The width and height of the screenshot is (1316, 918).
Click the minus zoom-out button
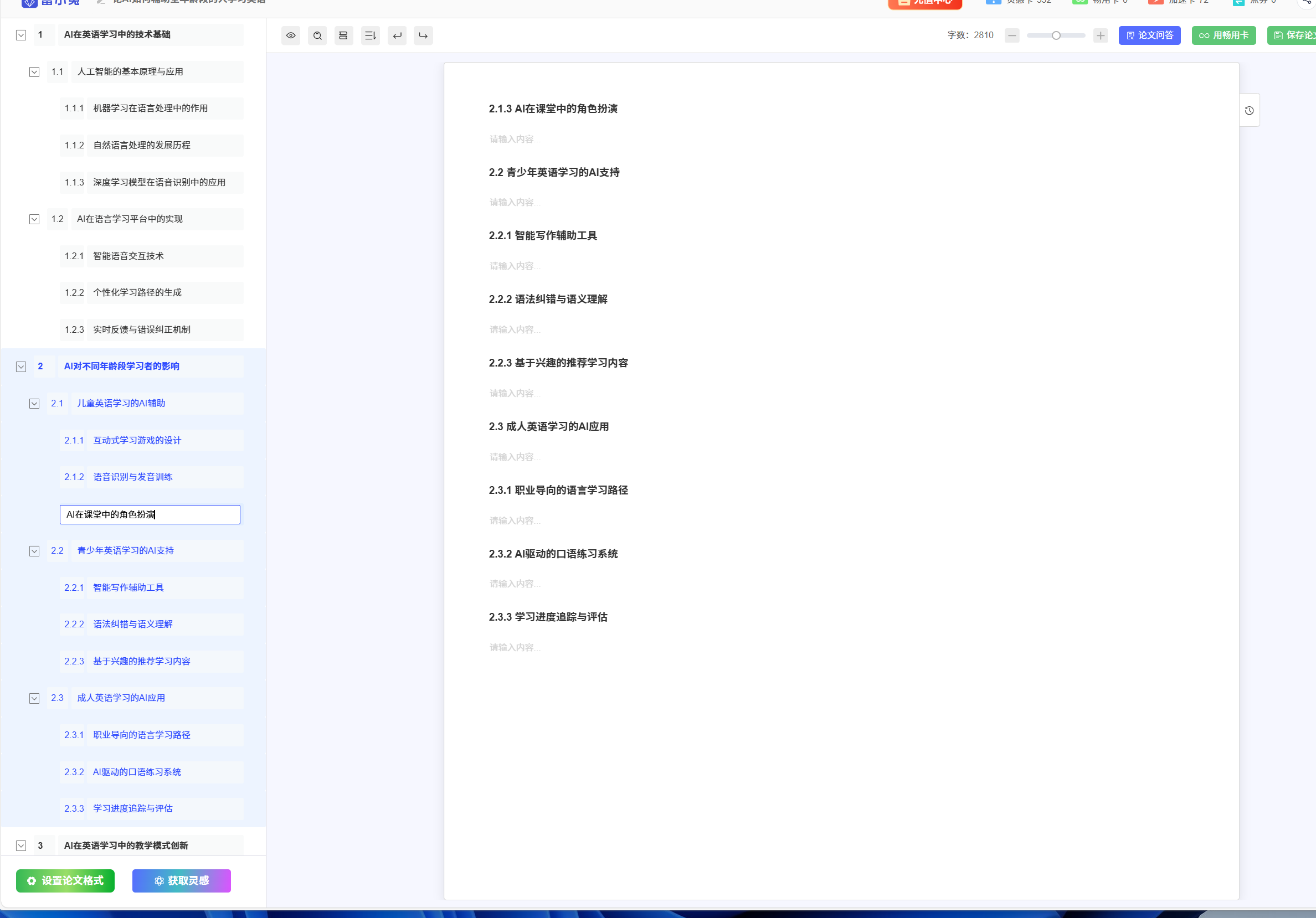[x=1012, y=35]
